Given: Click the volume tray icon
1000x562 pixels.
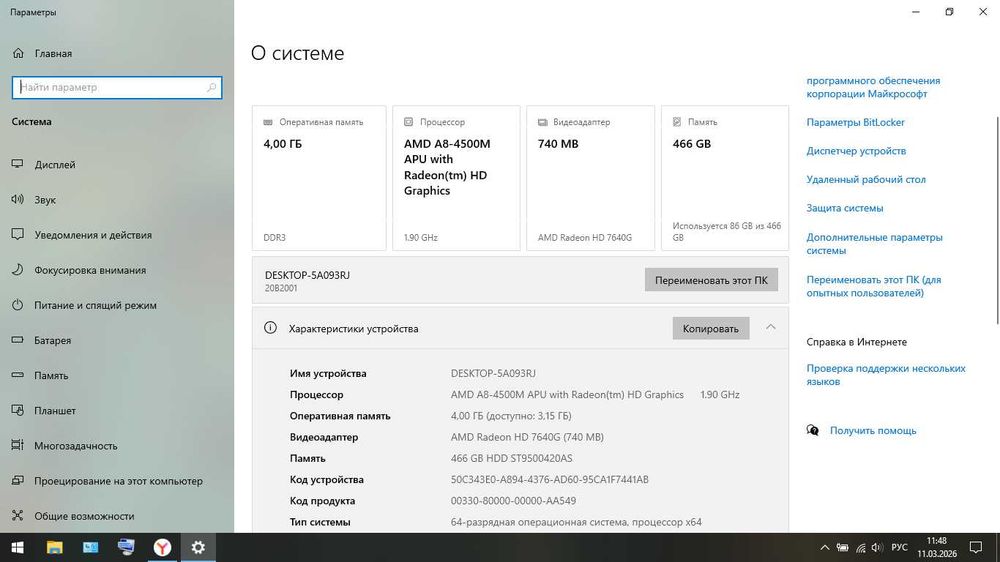Looking at the screenshot, I should pos(877,547).
